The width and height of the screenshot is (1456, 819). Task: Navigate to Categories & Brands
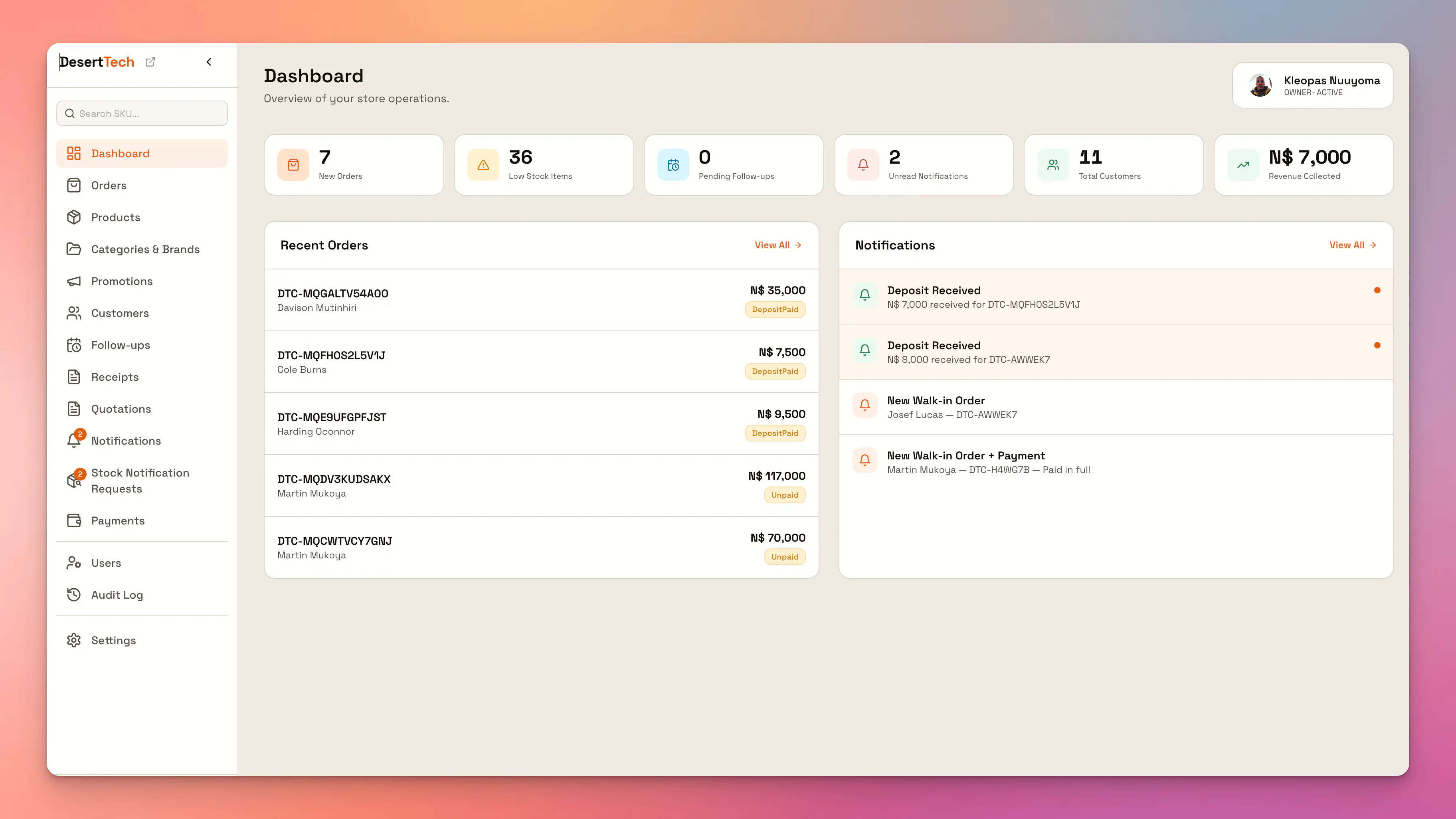[142, 249]
